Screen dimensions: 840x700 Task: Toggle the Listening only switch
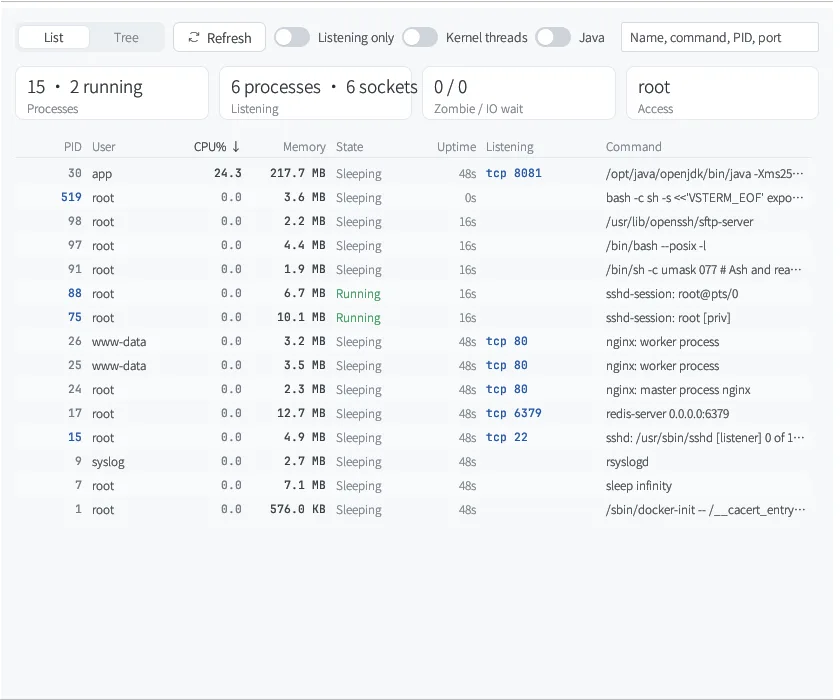click(x=292, y=37)
